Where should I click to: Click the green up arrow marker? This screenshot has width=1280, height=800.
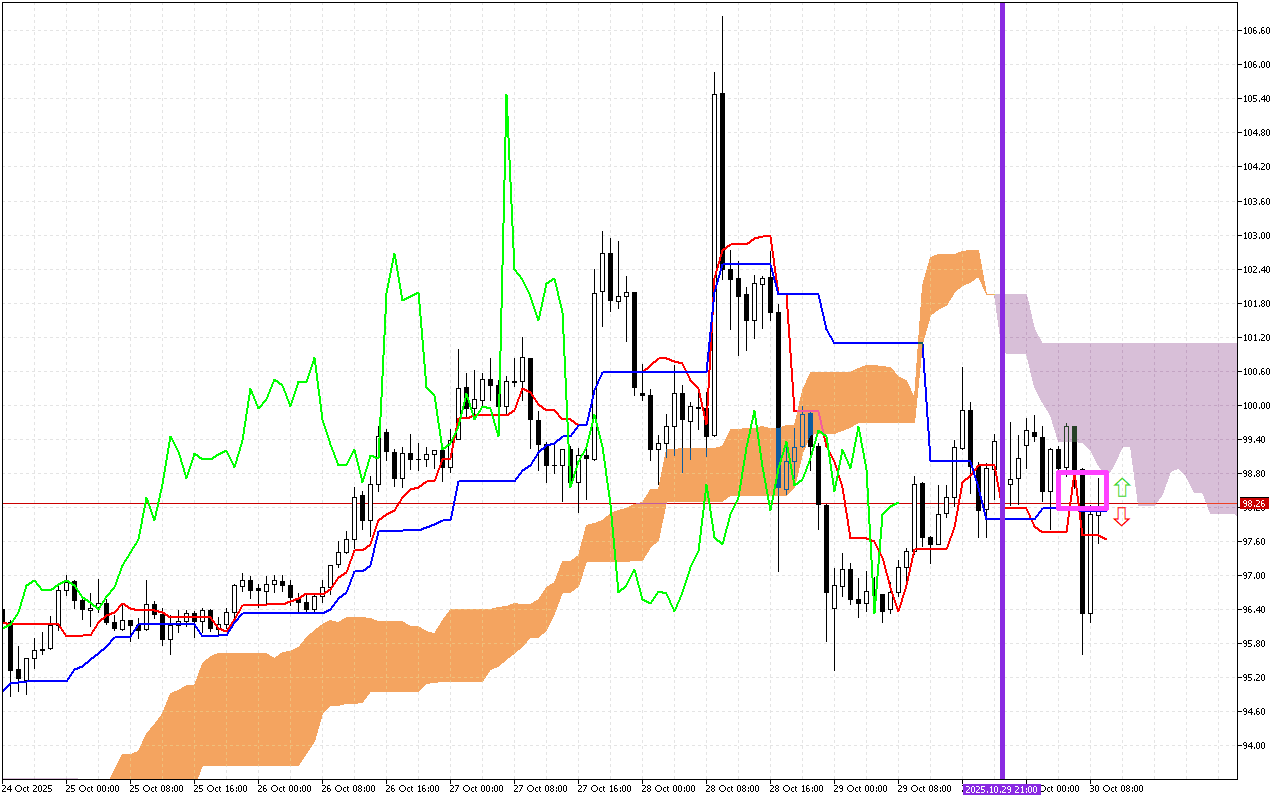1122,488
